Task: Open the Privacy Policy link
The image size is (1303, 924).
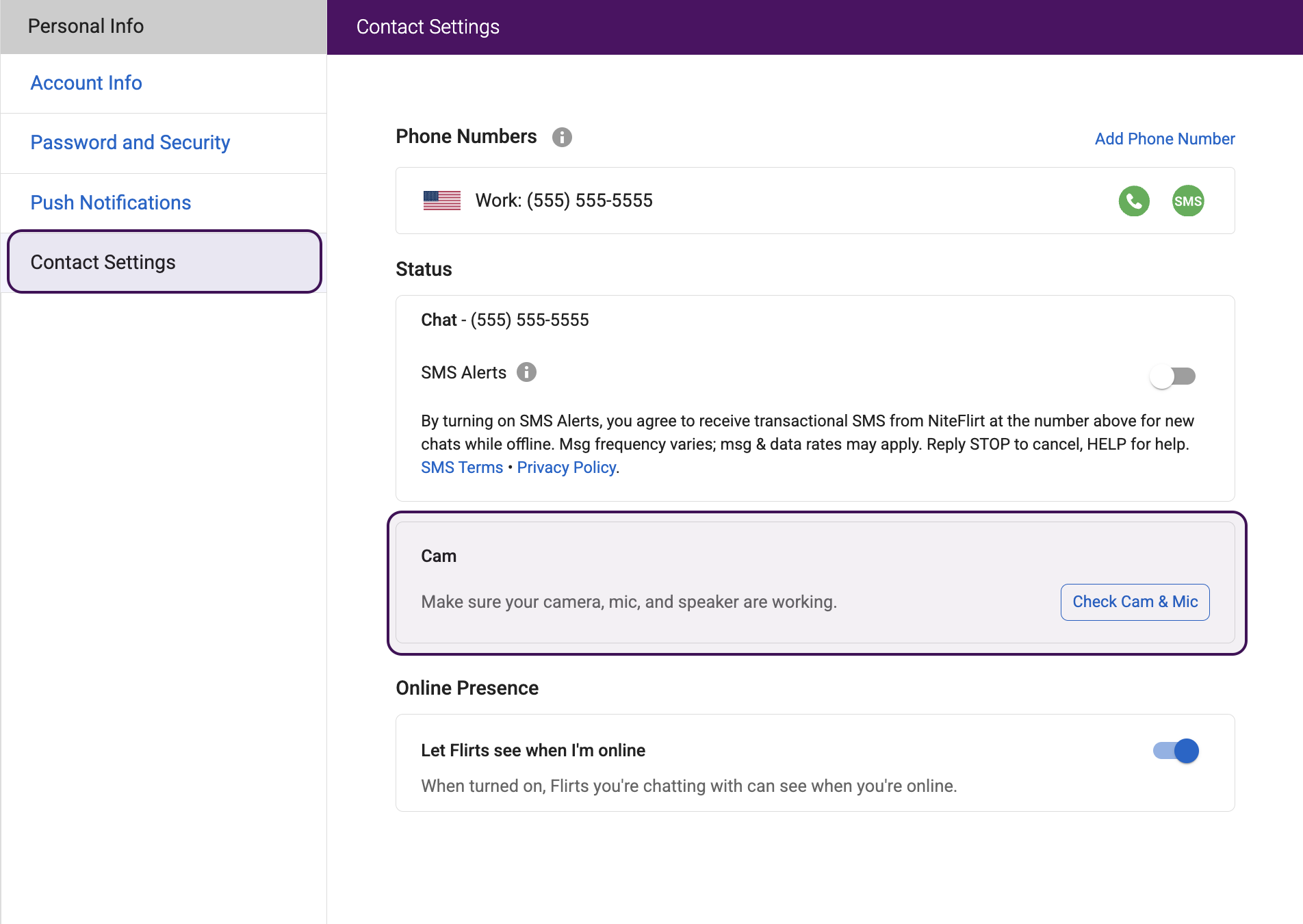Action: coord(567,467)
